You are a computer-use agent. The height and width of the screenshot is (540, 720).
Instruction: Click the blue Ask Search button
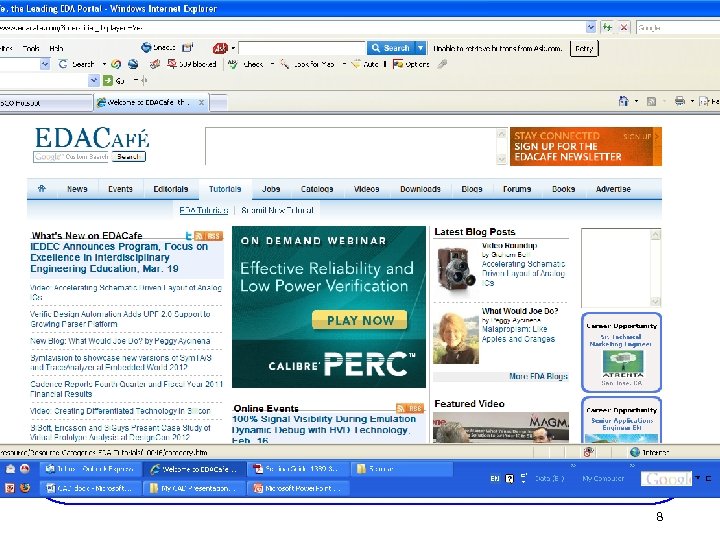click(x=391, y=48)
